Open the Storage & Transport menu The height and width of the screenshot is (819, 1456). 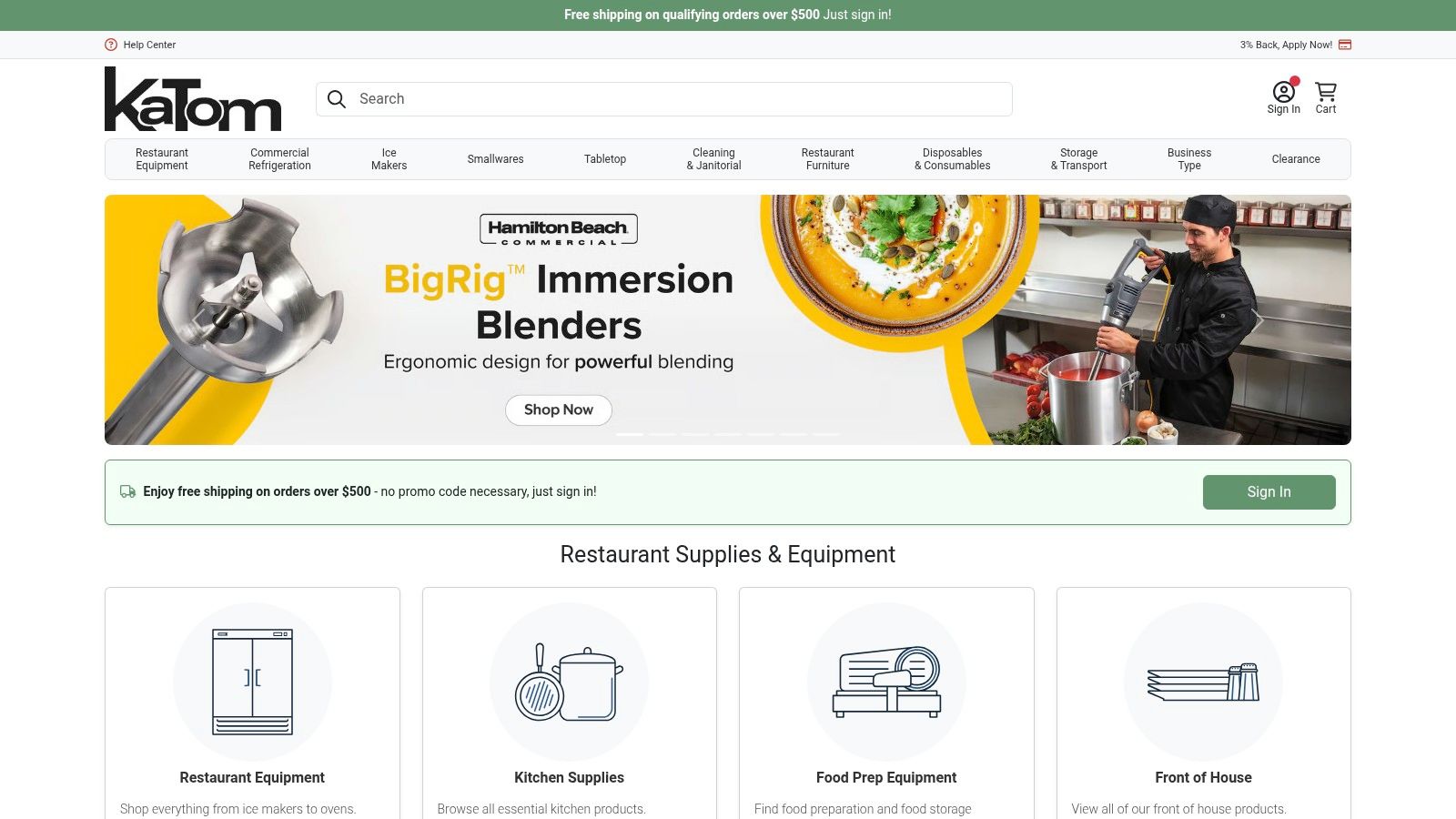pos(1078,159)
